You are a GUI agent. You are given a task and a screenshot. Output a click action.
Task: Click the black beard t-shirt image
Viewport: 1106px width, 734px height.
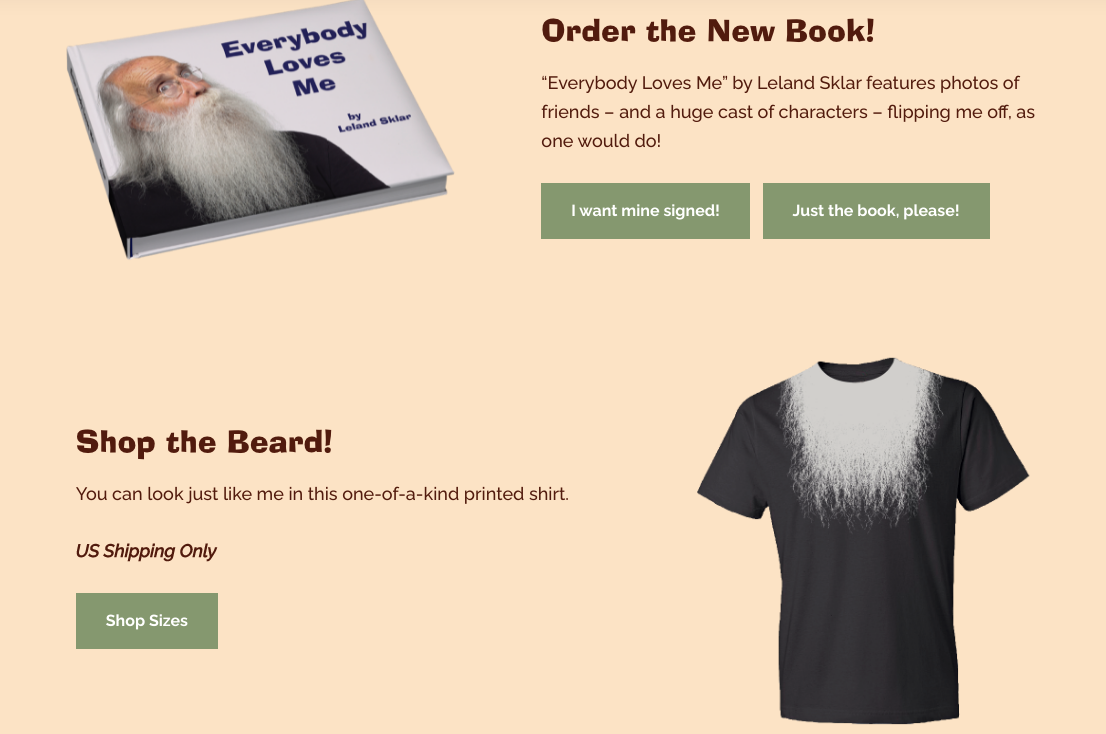863,540
